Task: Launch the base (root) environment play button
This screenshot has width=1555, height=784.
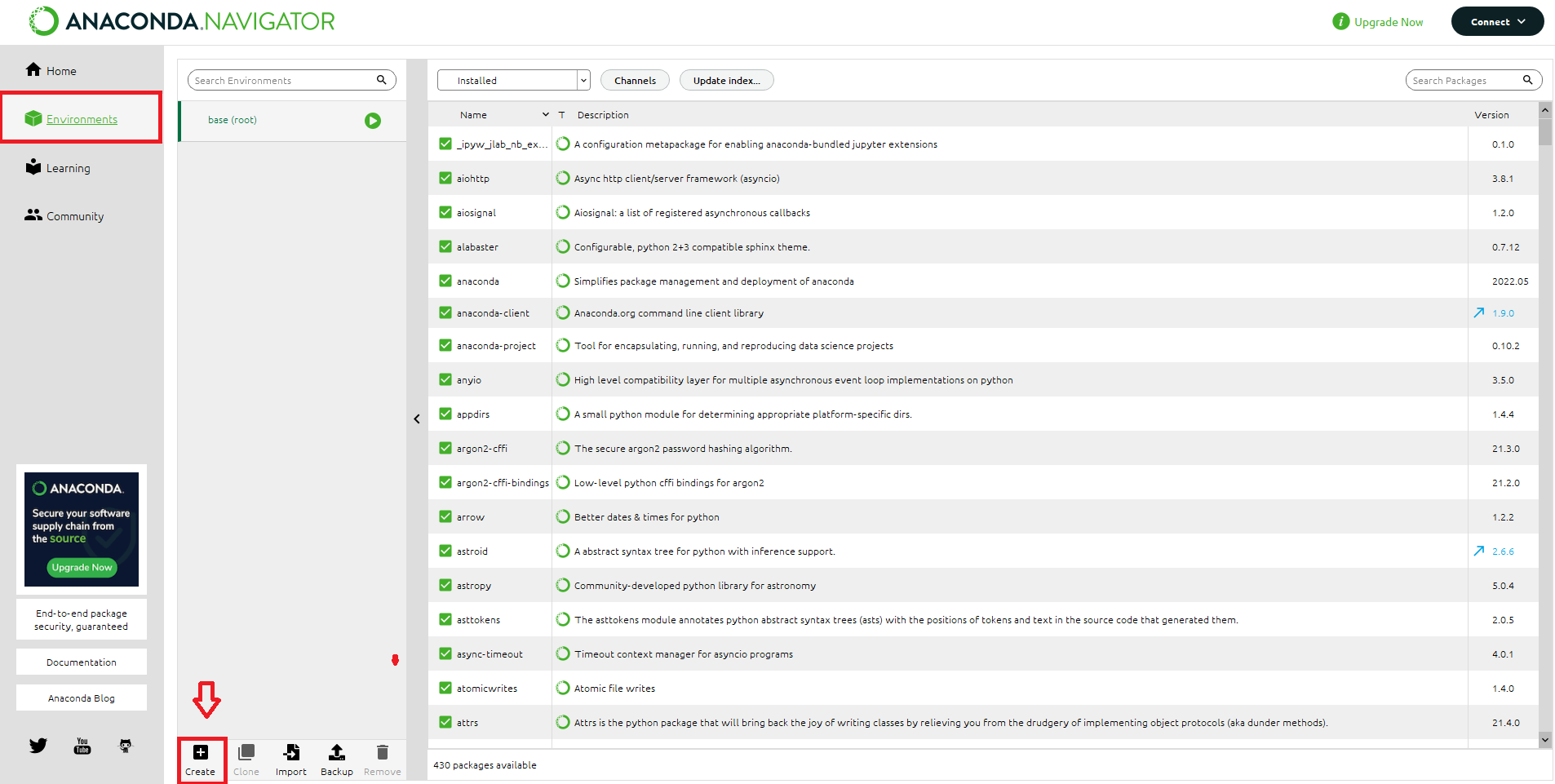Action: [x=373, y=120]
